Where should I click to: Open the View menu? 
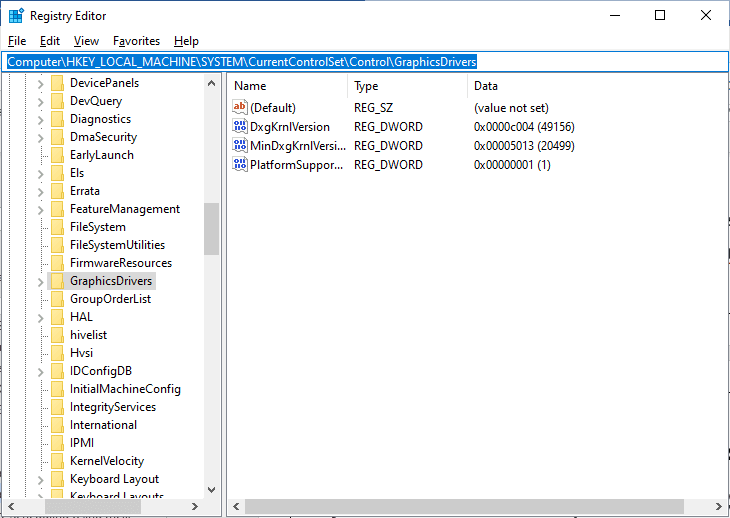(x=86, y=41)
